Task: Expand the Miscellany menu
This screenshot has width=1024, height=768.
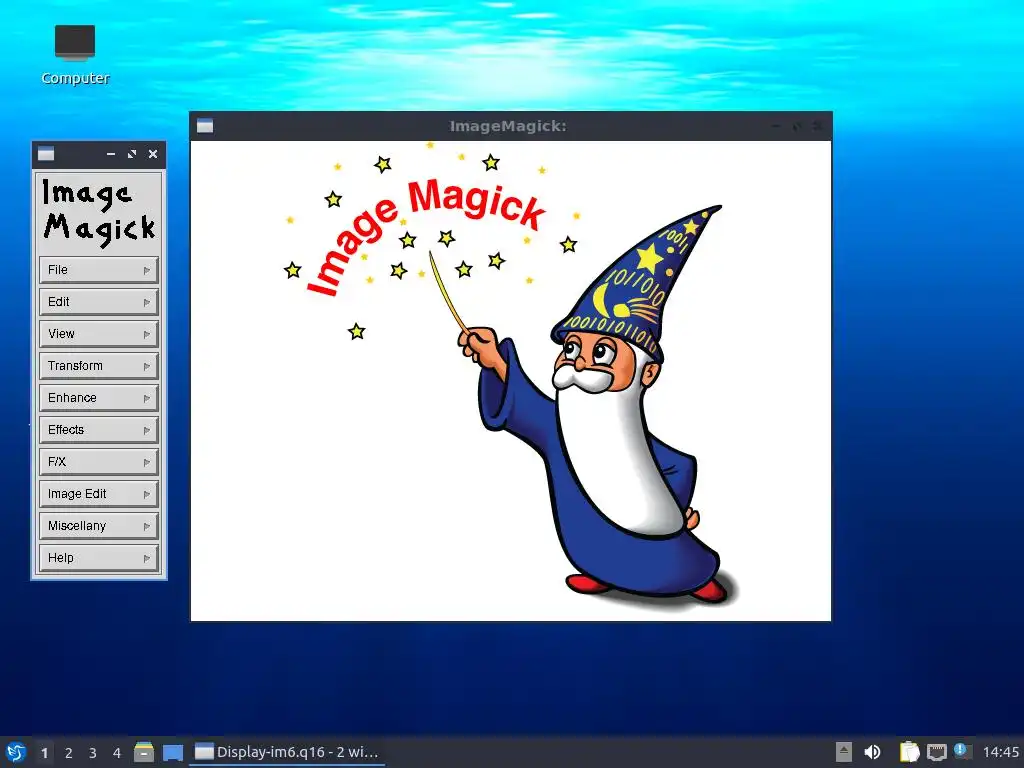Action: [99, 526]
